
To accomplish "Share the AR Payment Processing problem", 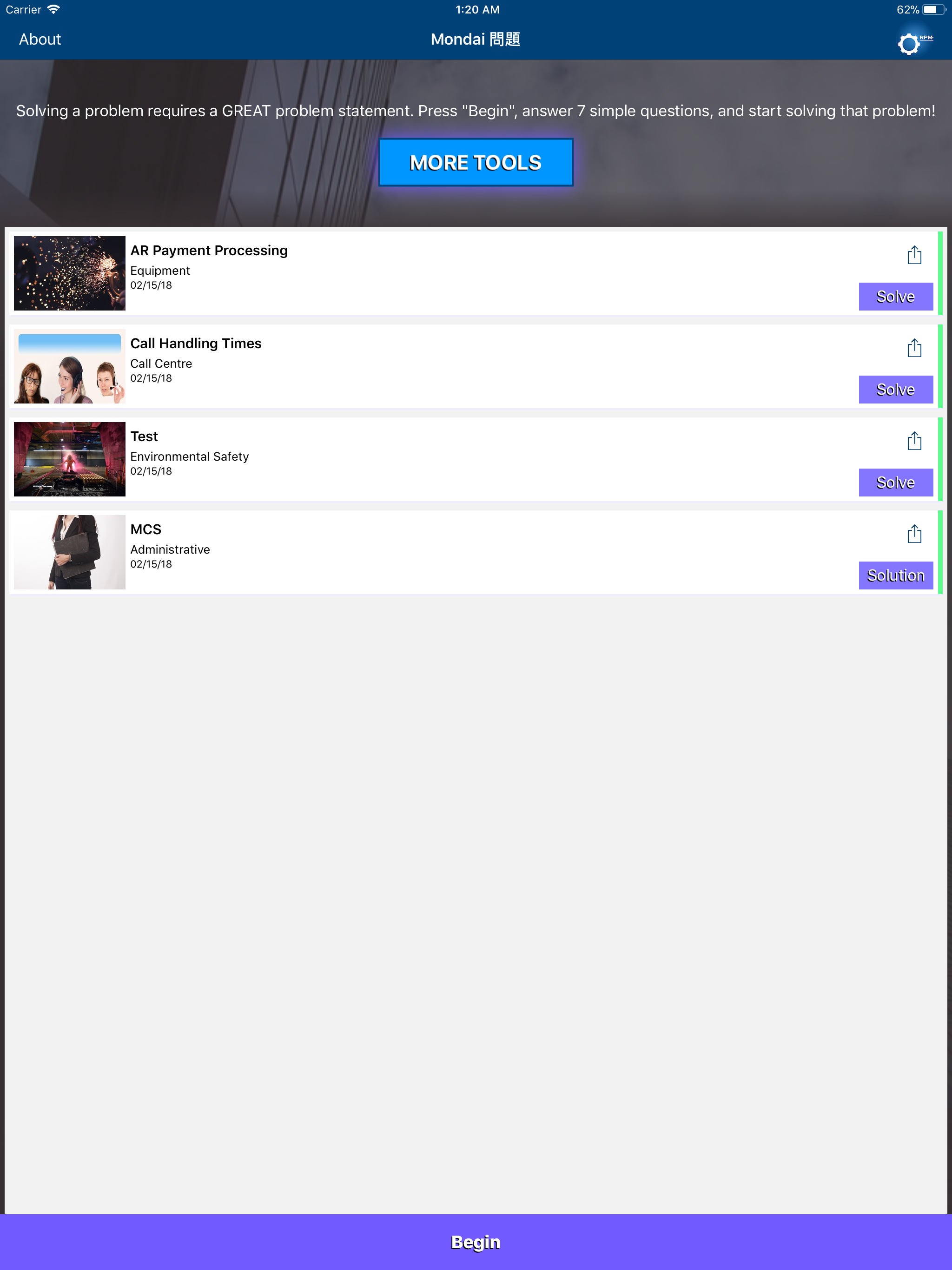I will pyautogui.click(x=914, y=255).
